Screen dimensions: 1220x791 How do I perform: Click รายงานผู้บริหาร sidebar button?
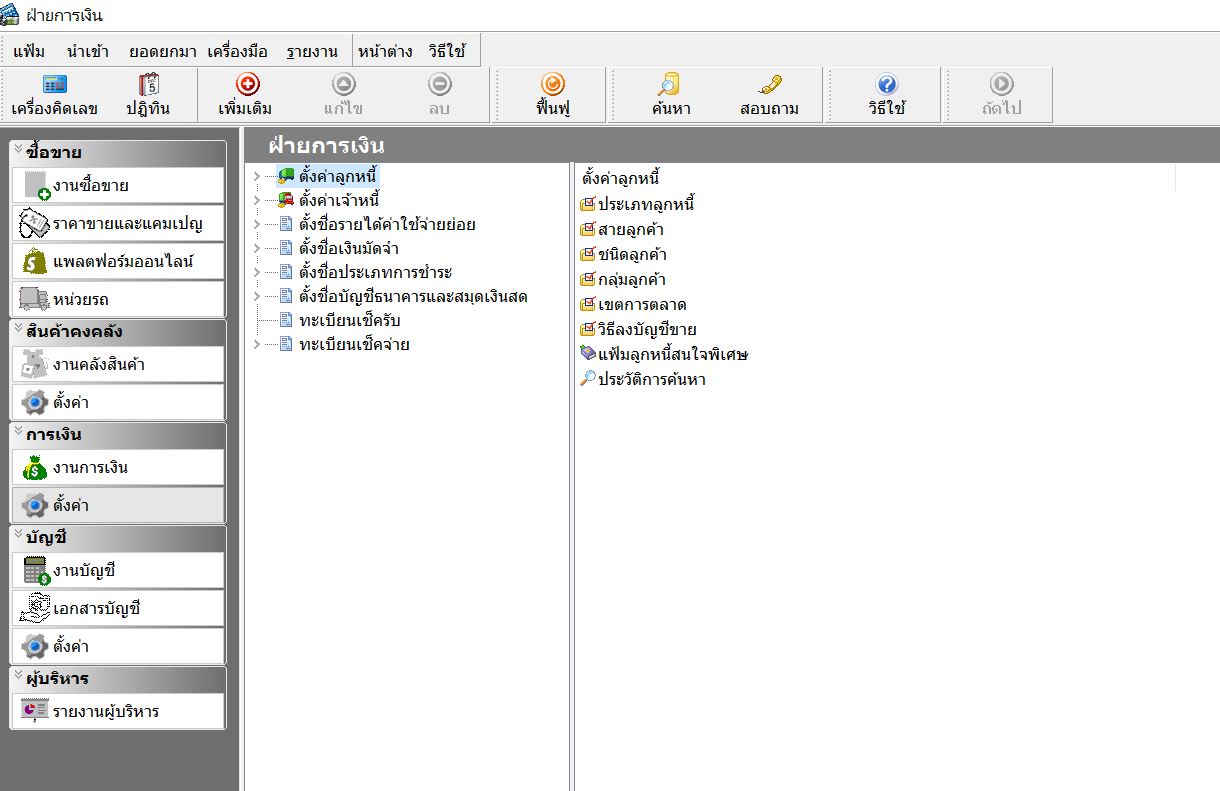point(118,711)
